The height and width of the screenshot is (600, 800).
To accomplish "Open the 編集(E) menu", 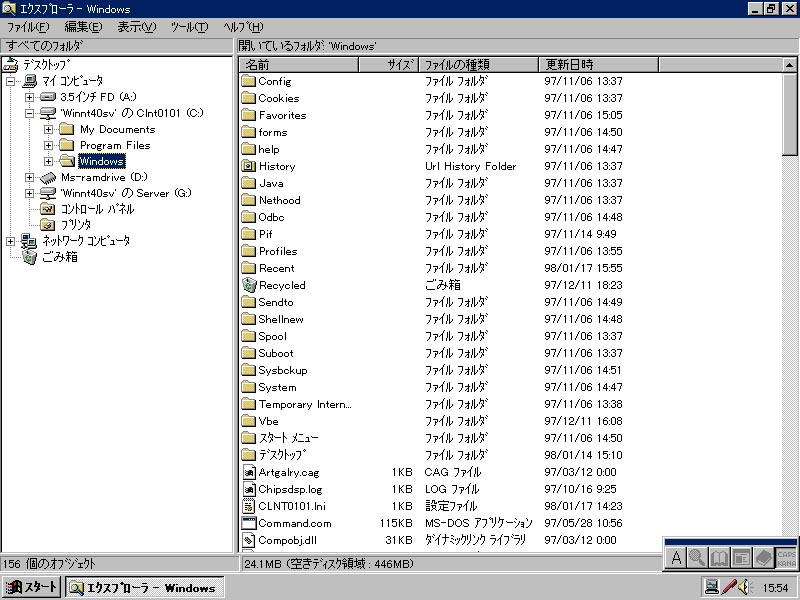I will pyautogui.click(x=83, y=27).
